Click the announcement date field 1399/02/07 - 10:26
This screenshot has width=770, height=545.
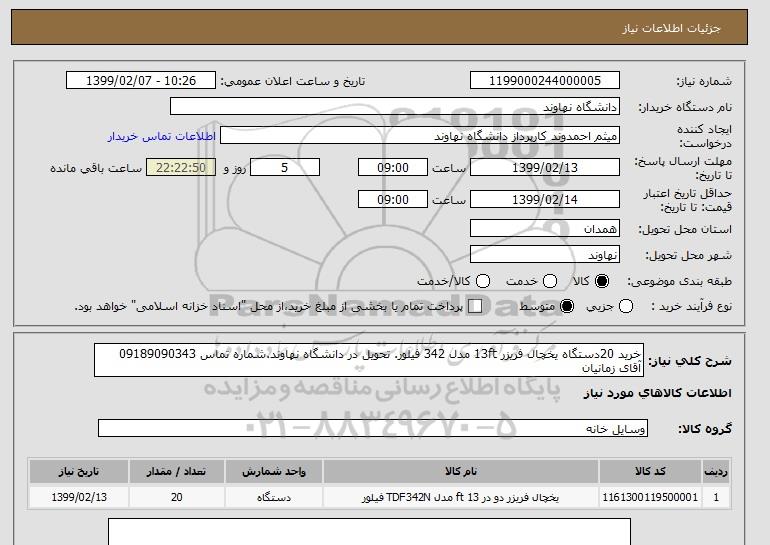(x=141, y=81)
